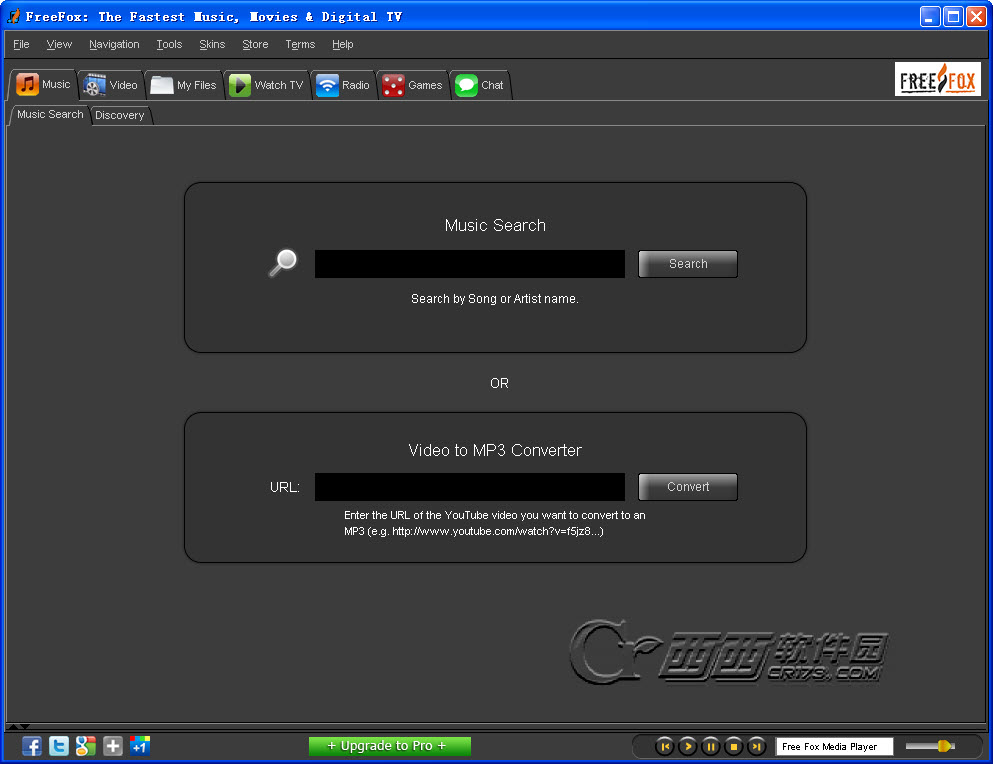Open the My Files tab
This screenshot has width=993, height=764.
point(184,85)
